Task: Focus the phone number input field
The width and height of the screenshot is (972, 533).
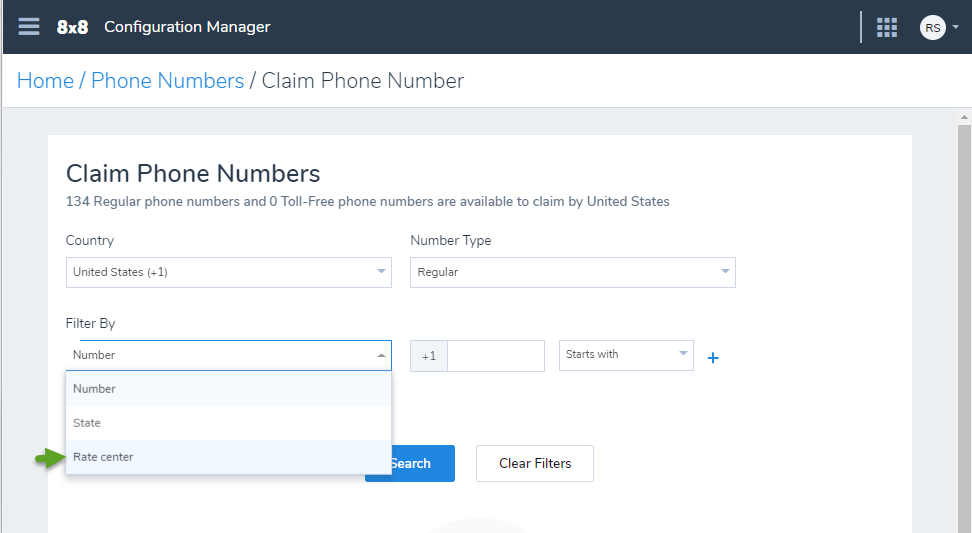Action: pyautogui.click(x=496, y=356)
